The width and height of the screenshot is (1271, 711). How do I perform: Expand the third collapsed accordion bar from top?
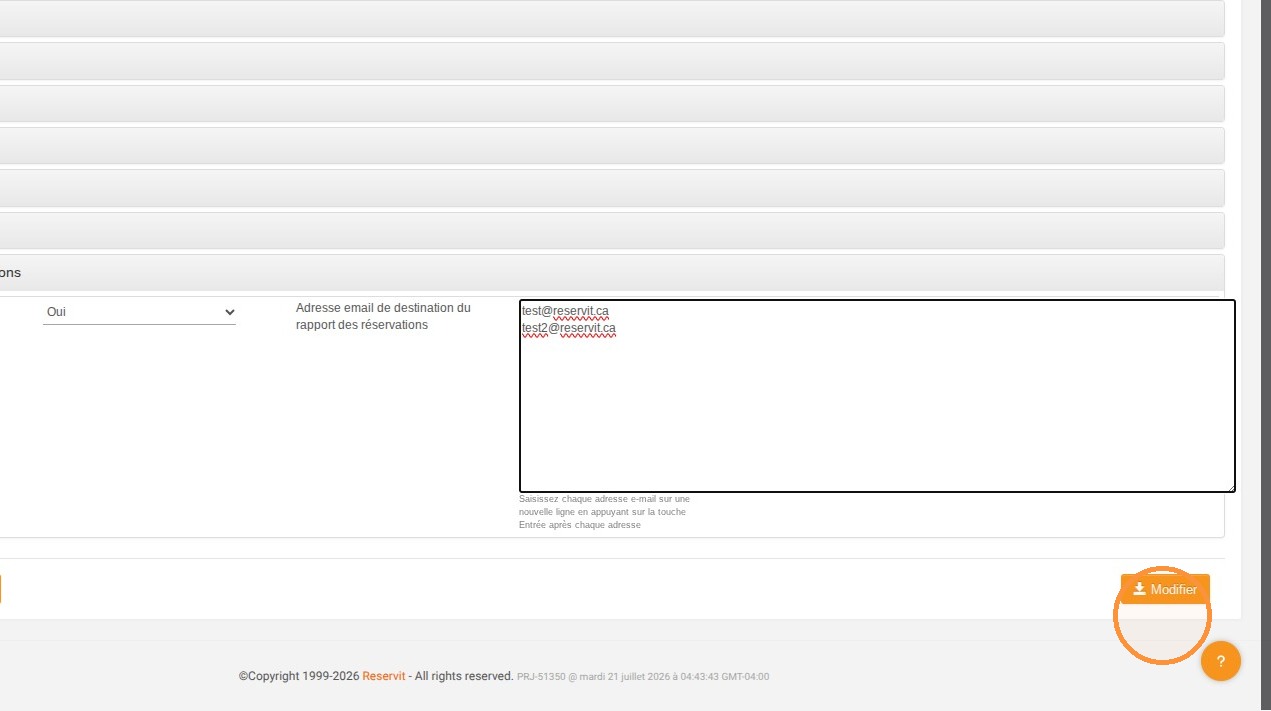click(612, 103)
